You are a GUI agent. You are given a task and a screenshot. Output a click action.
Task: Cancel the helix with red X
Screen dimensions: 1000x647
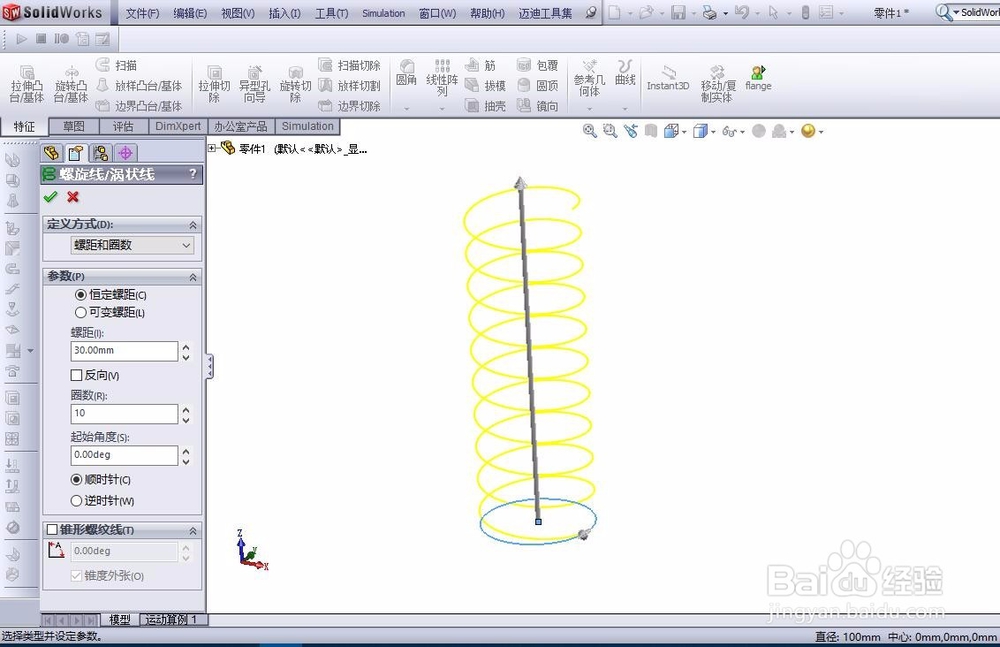[x=72, y=197]
